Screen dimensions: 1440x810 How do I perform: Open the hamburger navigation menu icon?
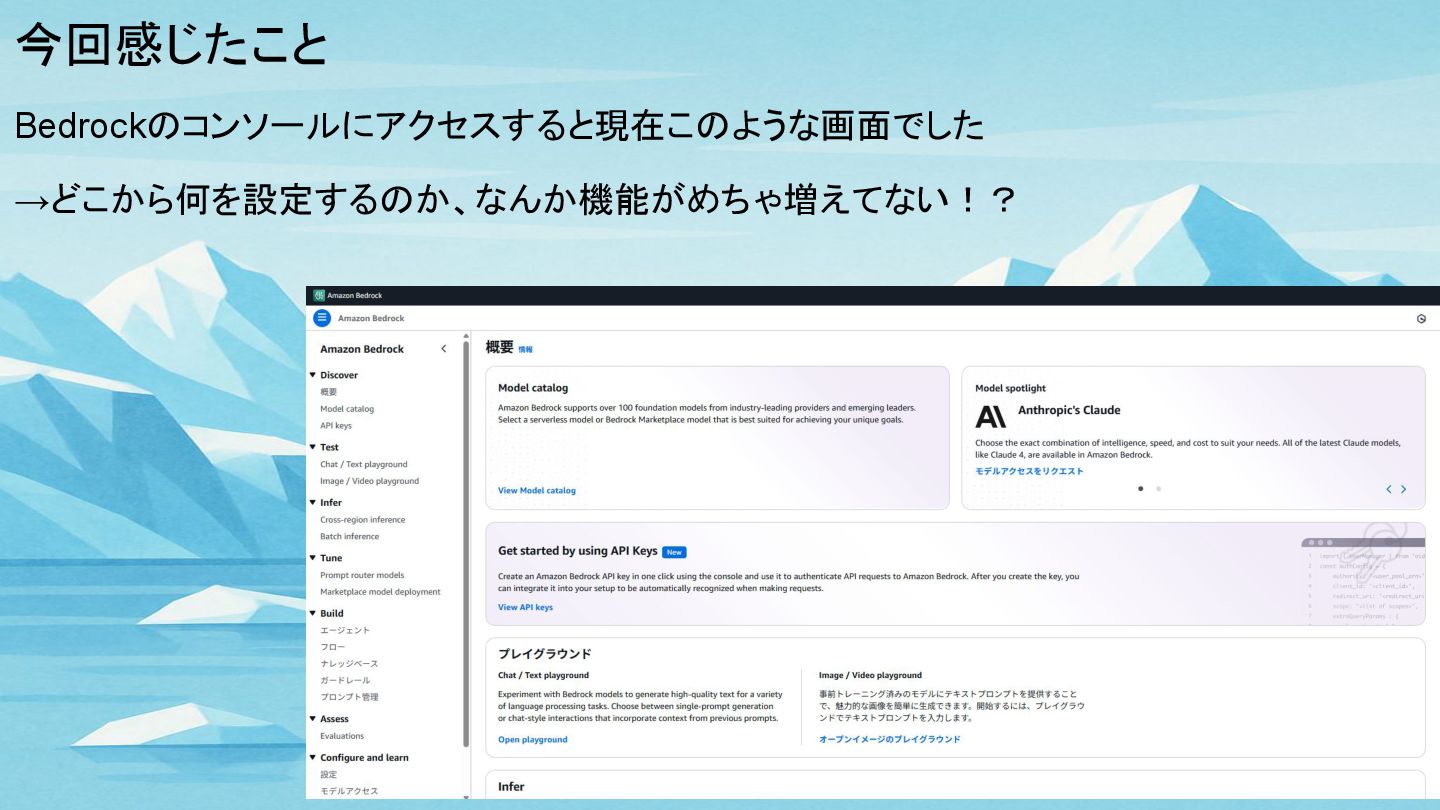(x=322, y=318)
